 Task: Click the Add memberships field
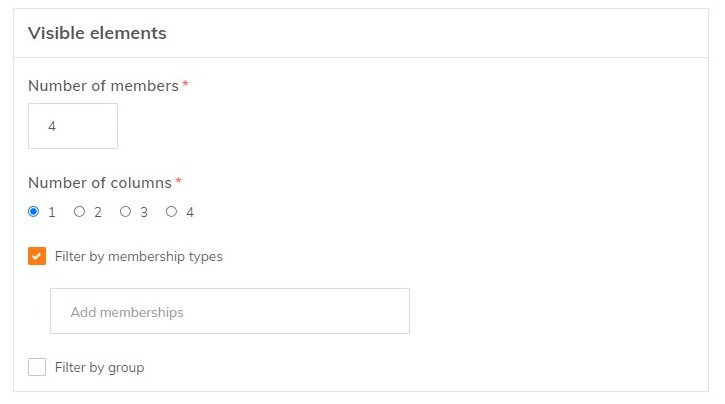point(229,312)
